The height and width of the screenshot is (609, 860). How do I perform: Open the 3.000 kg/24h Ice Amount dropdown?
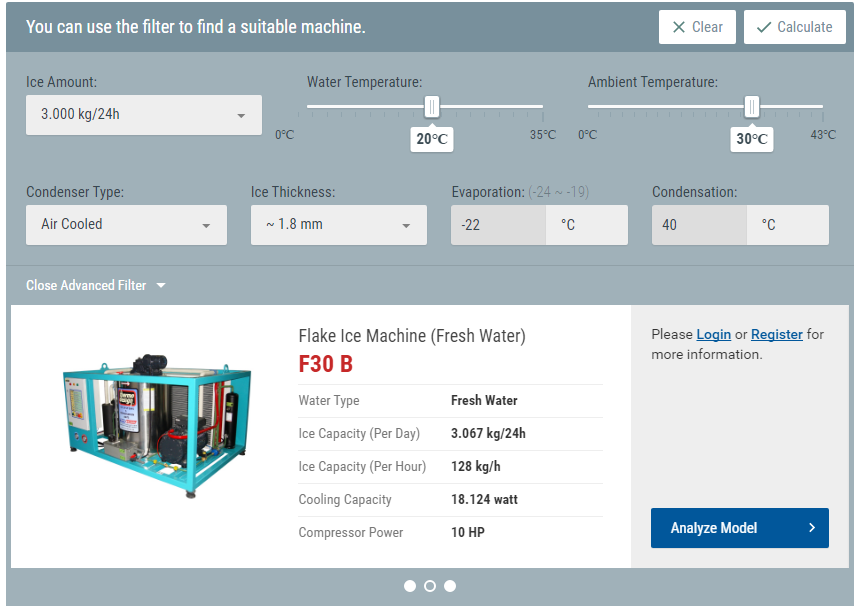coord(144,115)
